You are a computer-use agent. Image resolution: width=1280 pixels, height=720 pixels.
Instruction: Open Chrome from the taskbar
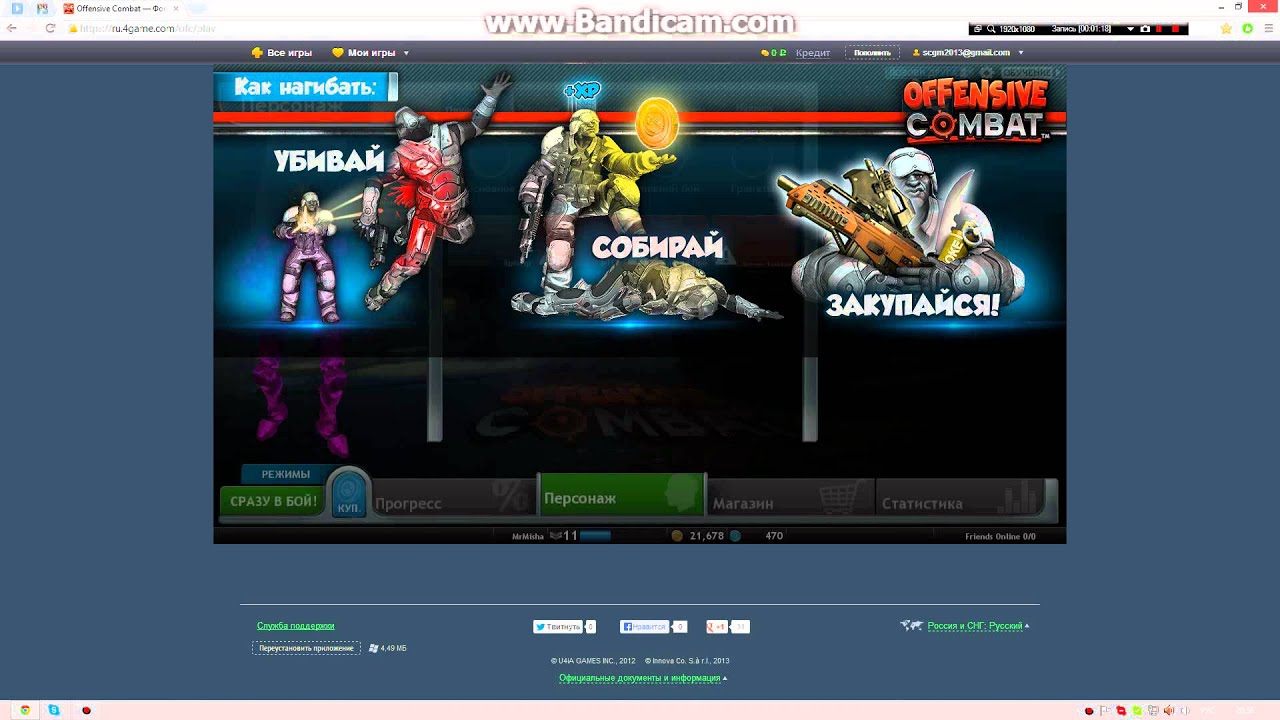(25, 710)
